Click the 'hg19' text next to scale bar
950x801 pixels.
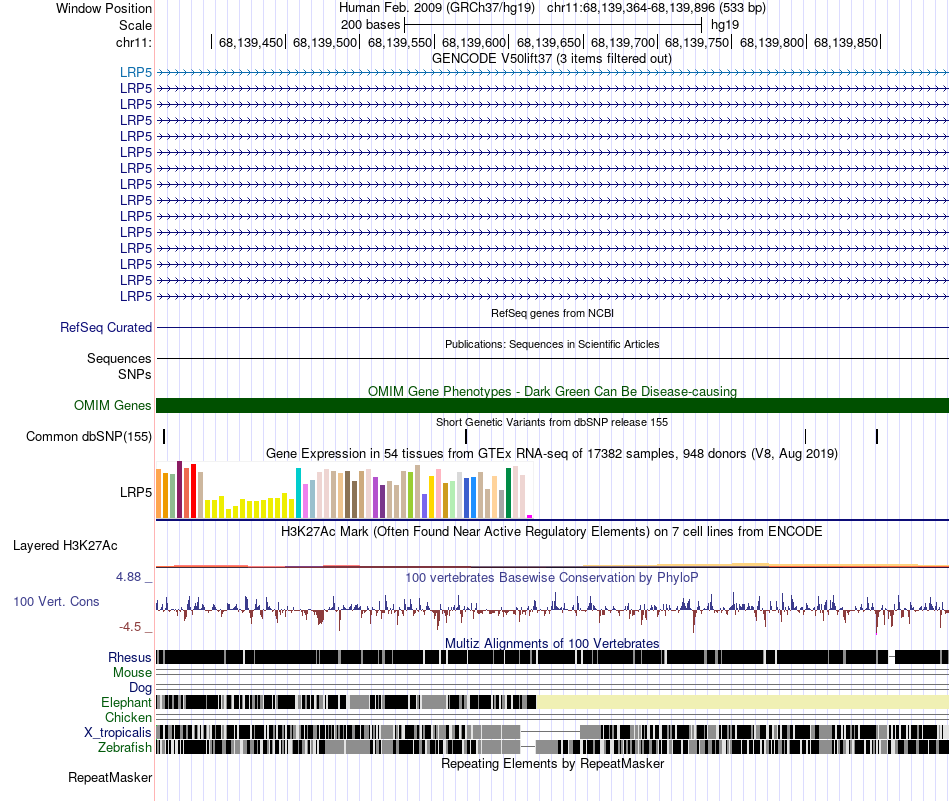coord(725,25)
